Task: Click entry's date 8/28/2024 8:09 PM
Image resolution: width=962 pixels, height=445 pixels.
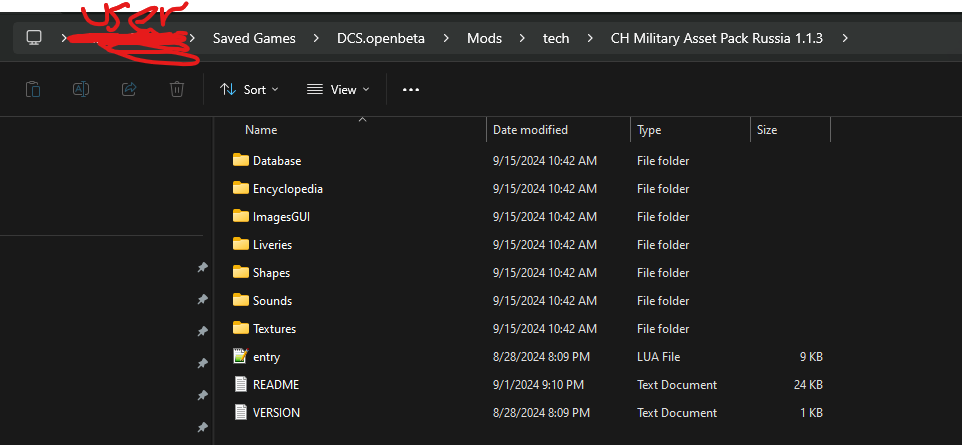Action: [541, 357]
